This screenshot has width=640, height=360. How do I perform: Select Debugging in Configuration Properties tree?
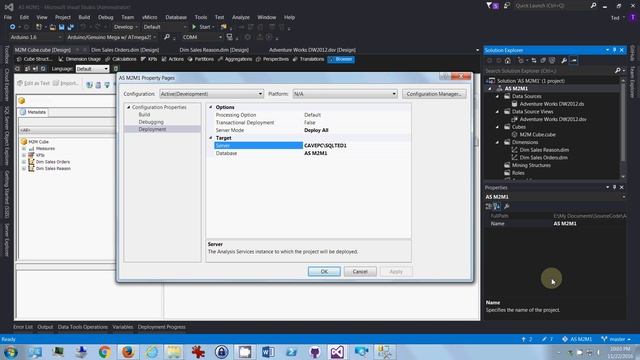tap(151, 122)
